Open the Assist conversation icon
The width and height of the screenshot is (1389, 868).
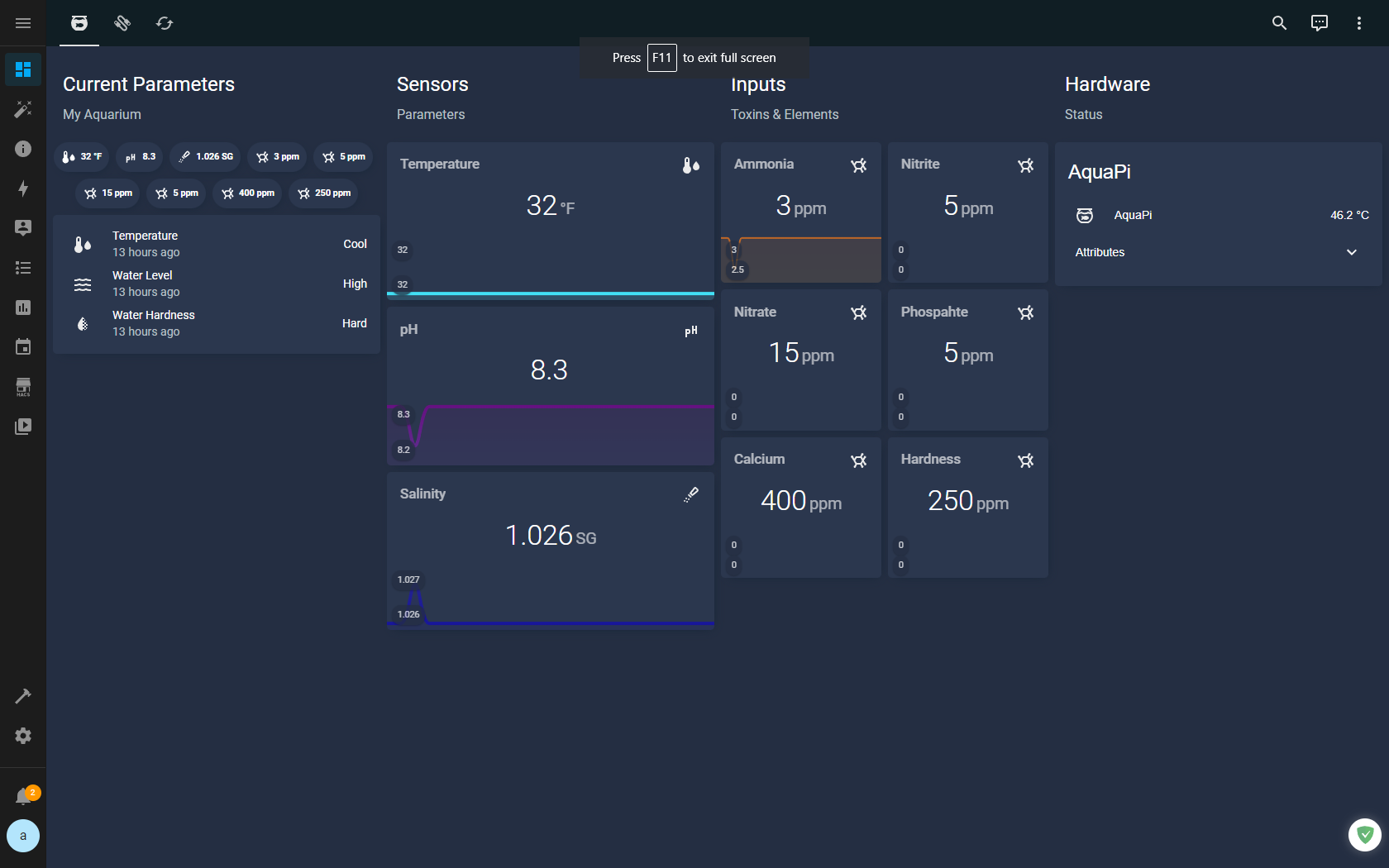coord(1319,22)
